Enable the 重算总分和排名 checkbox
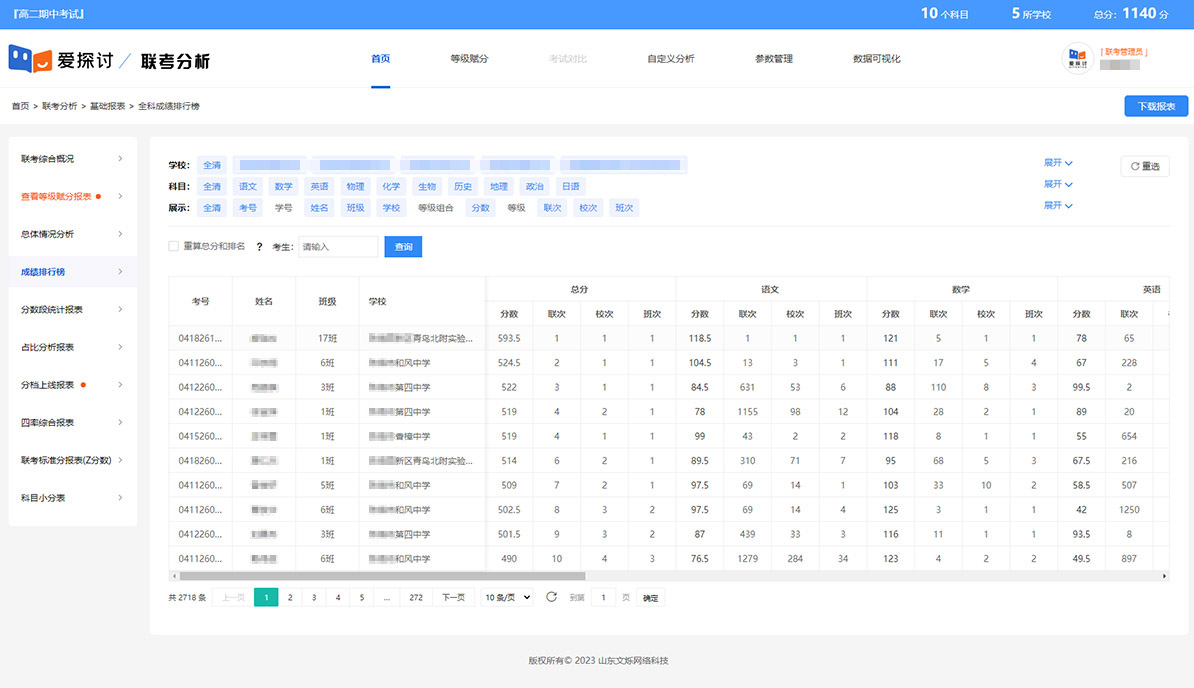1194x688 pixels. tap(174, 246)
